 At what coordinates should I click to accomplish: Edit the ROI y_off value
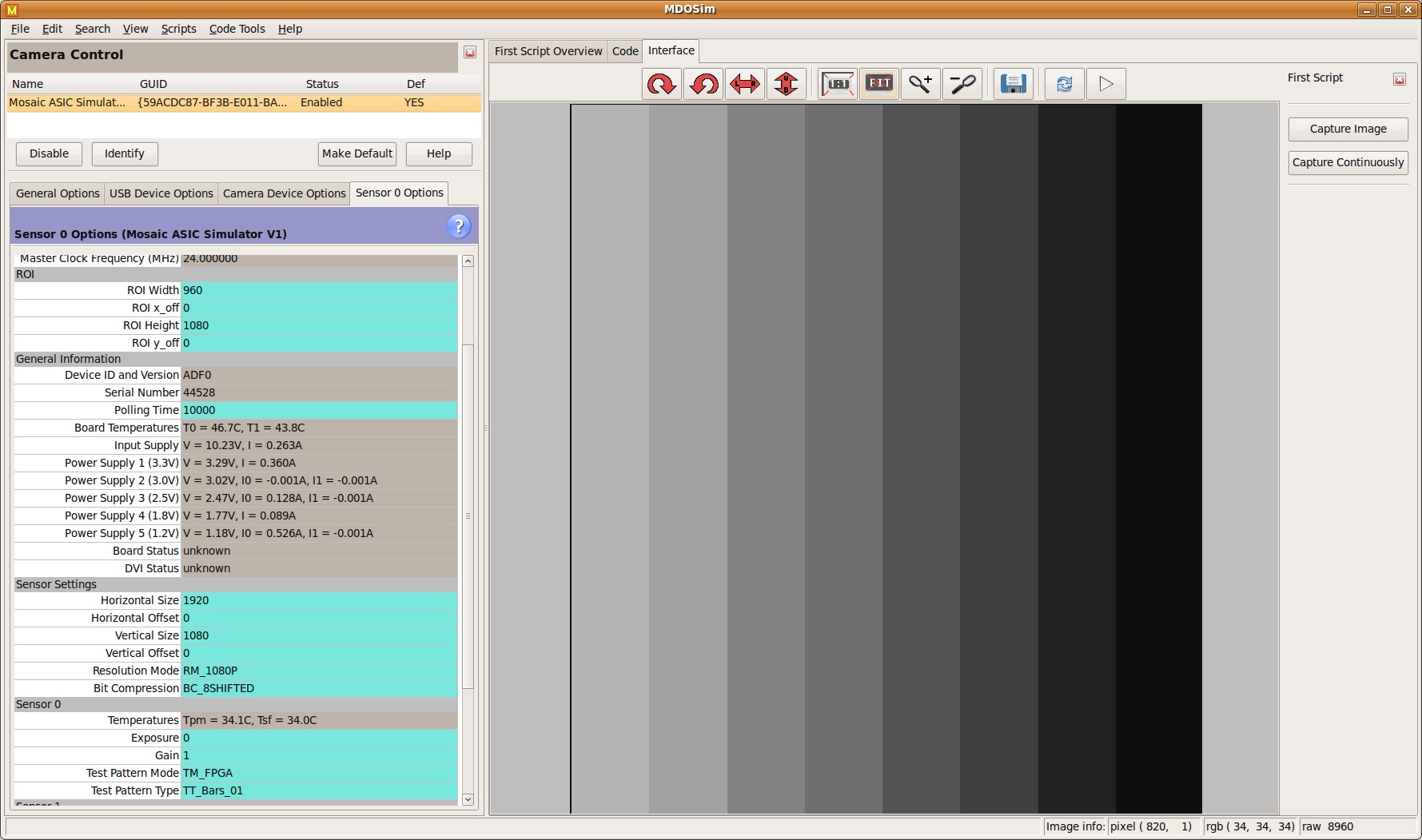319,343
